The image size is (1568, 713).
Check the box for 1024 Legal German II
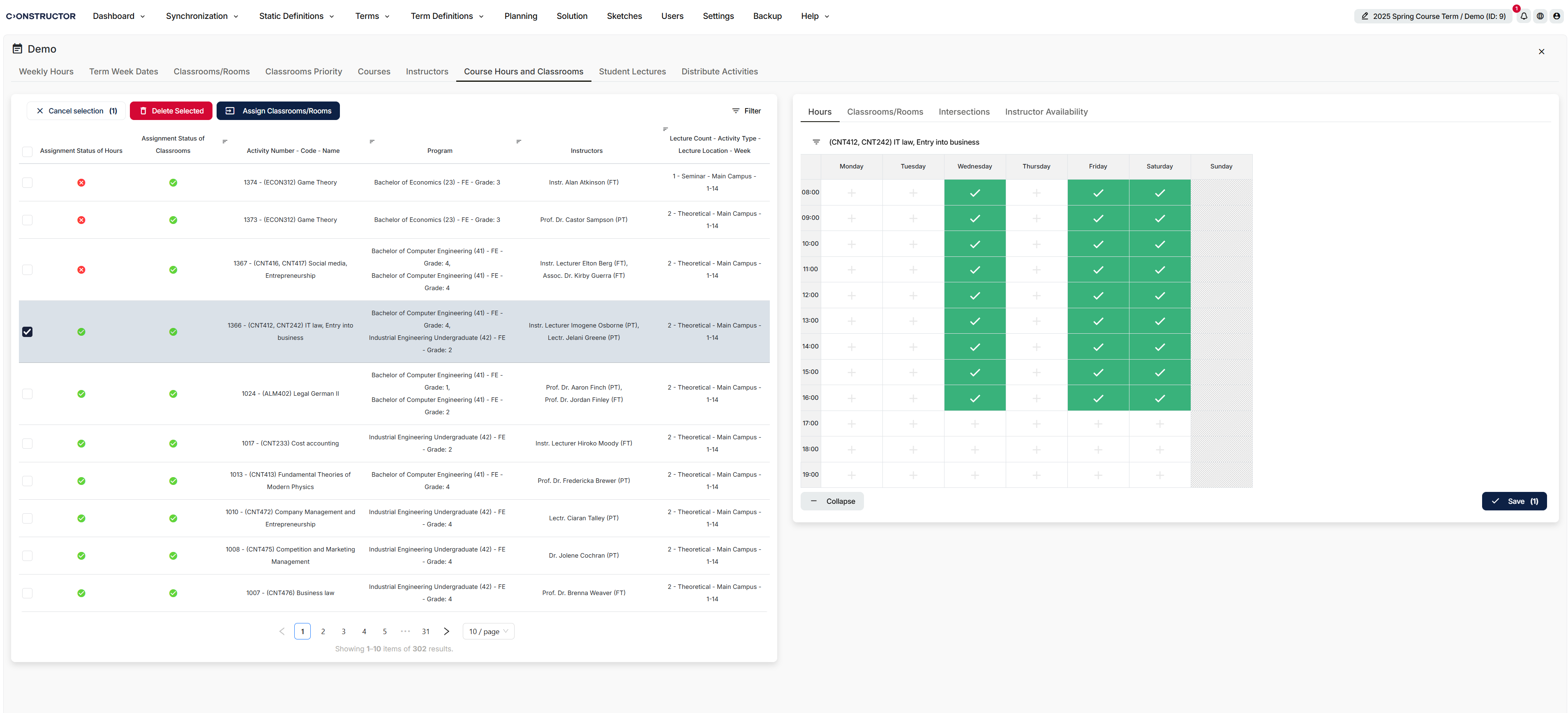click(28, 394)
